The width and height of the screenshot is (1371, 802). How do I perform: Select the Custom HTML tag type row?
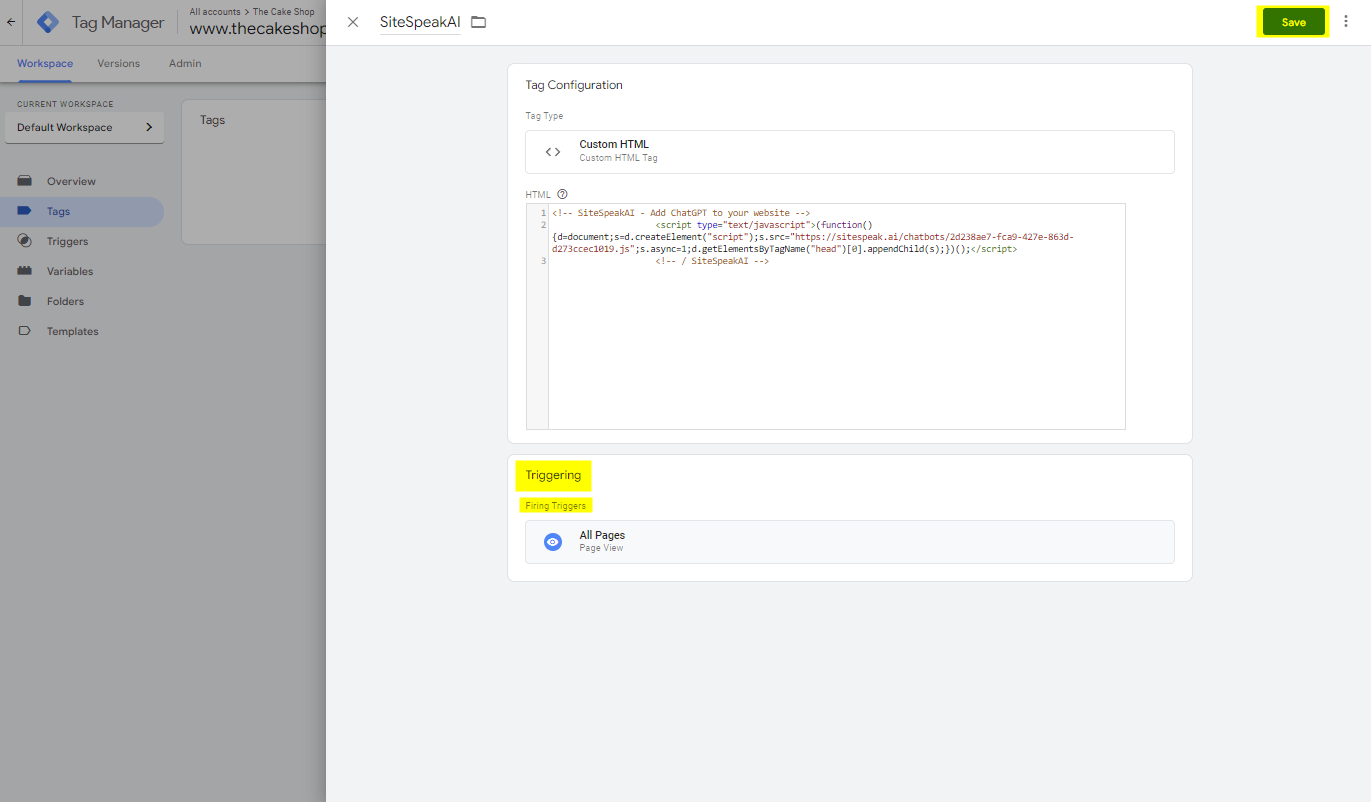pos(849,152)
